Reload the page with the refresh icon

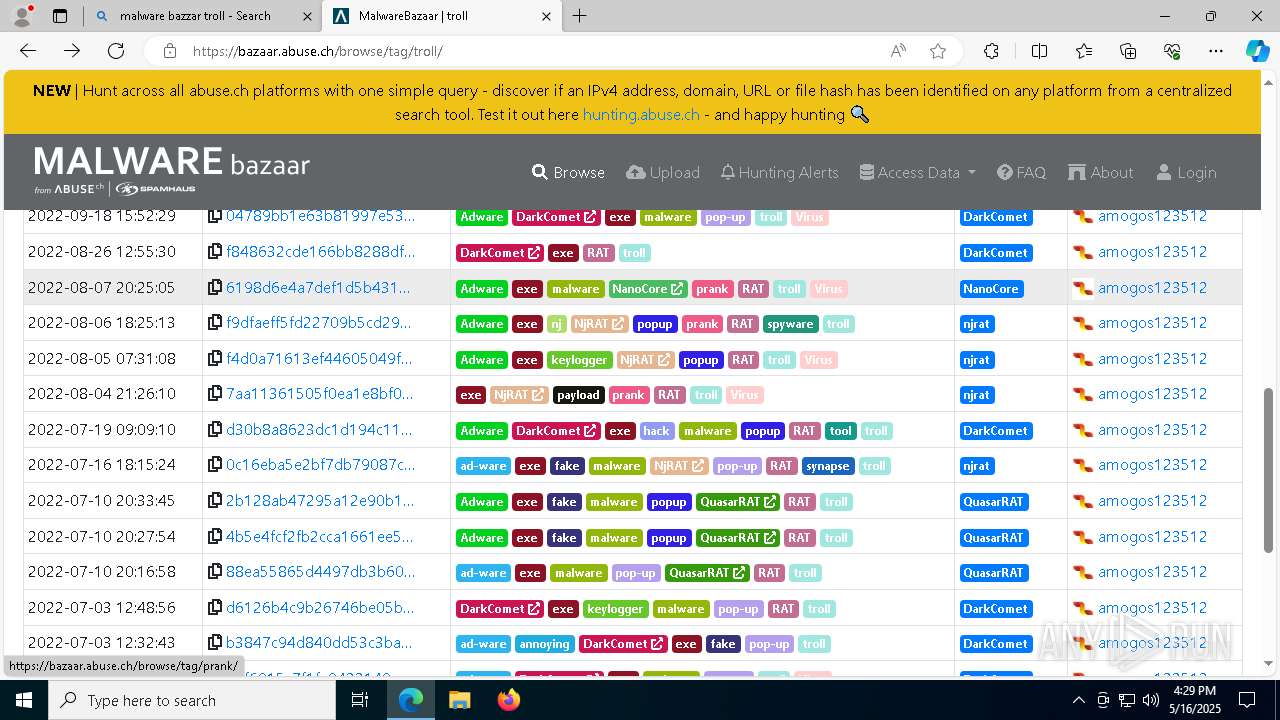[x=116, y=51]
